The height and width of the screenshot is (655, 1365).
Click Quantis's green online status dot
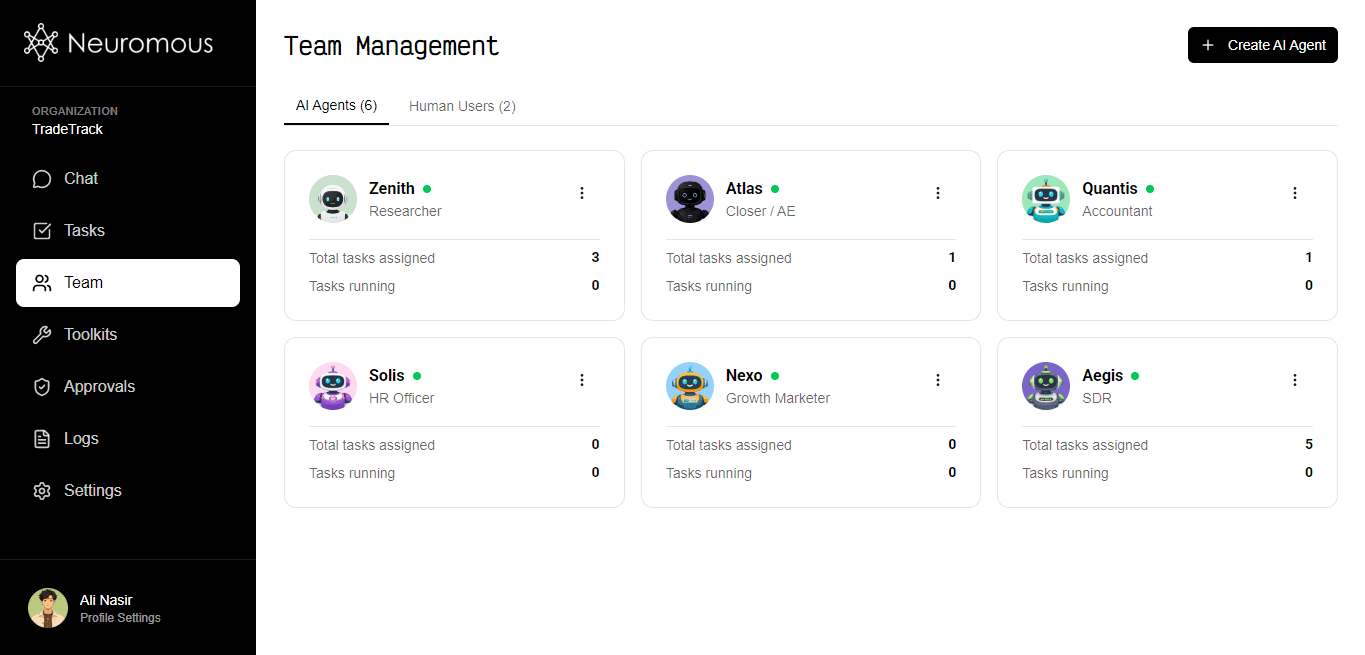tap(1150, 189)
